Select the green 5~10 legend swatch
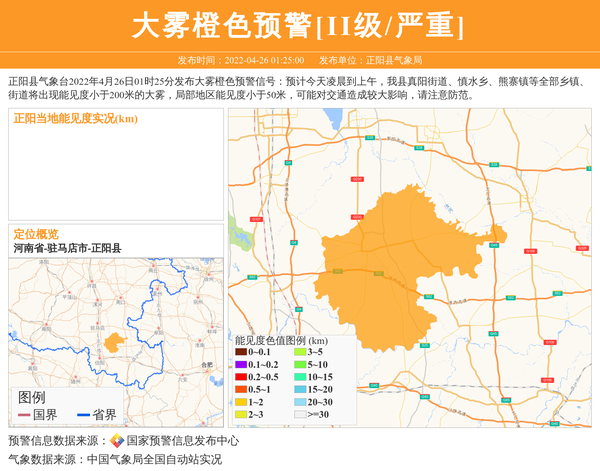 click(x=299, y=365)
